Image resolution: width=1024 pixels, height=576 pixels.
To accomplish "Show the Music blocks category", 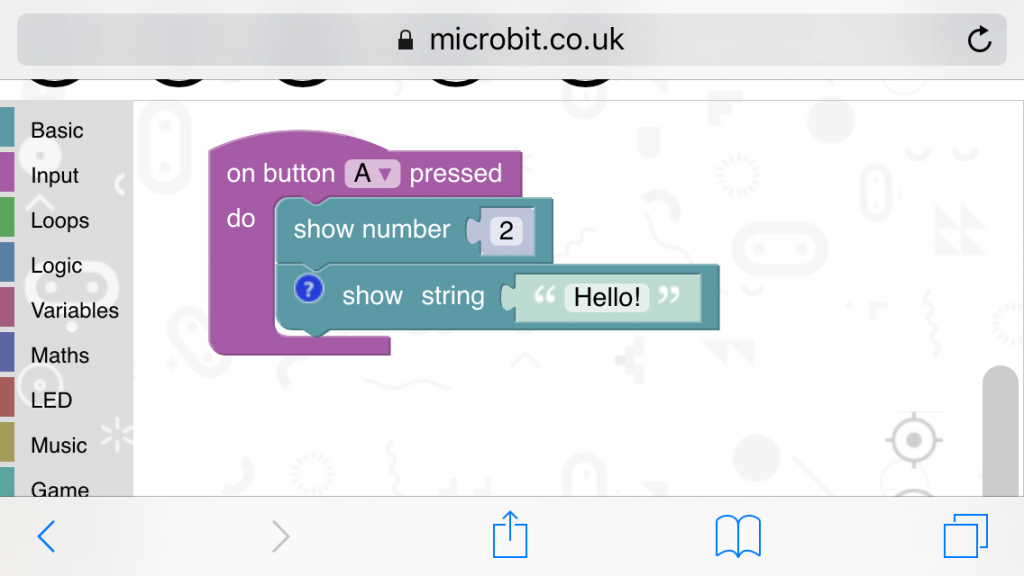I will [59, 445].
